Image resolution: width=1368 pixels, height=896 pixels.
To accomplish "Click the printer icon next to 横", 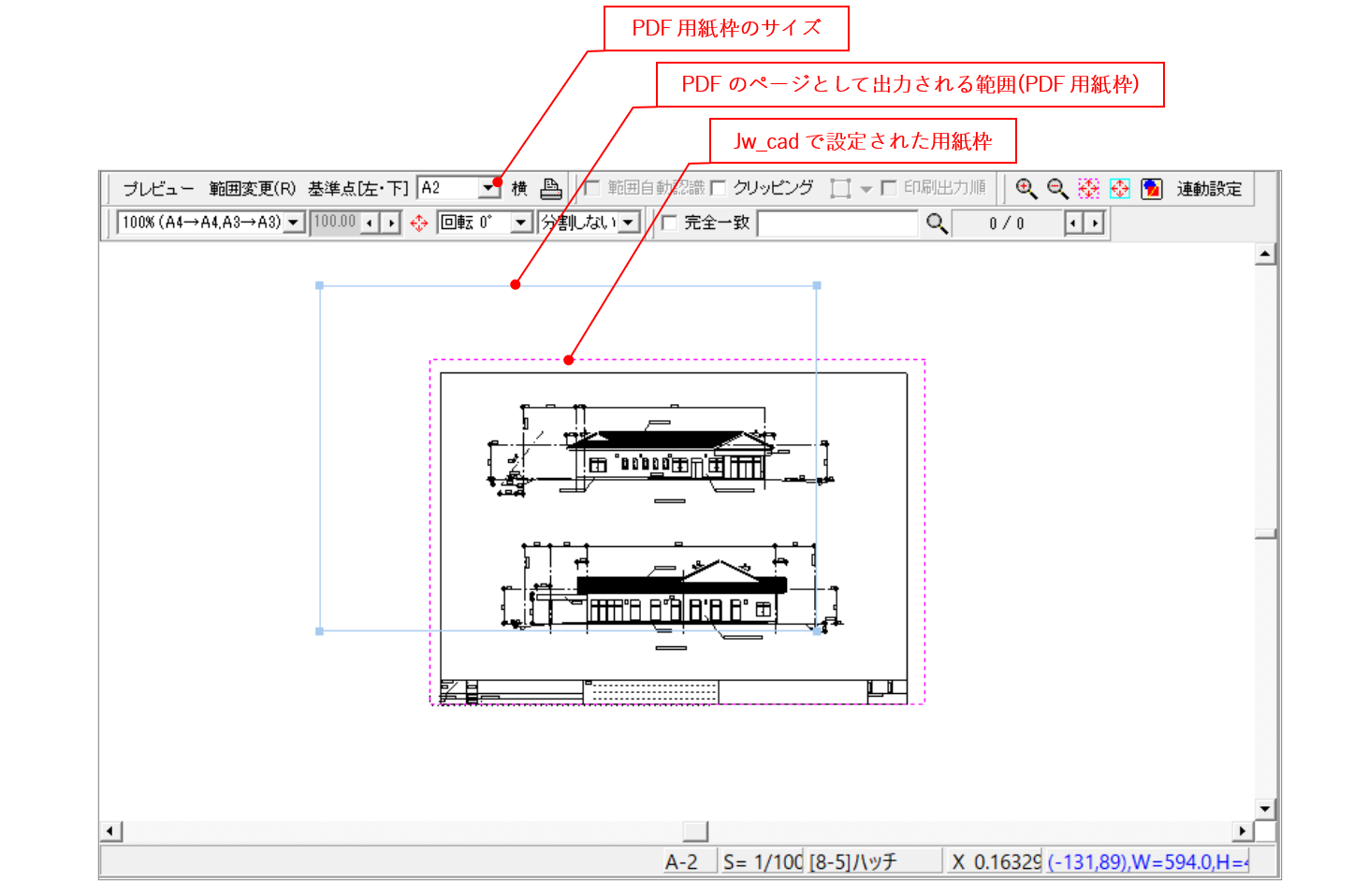I will click(550, 188).
